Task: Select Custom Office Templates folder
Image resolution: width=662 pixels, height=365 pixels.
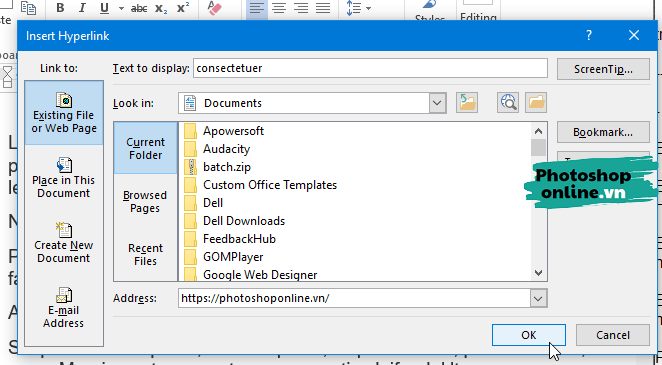Action: pos(260,185)
